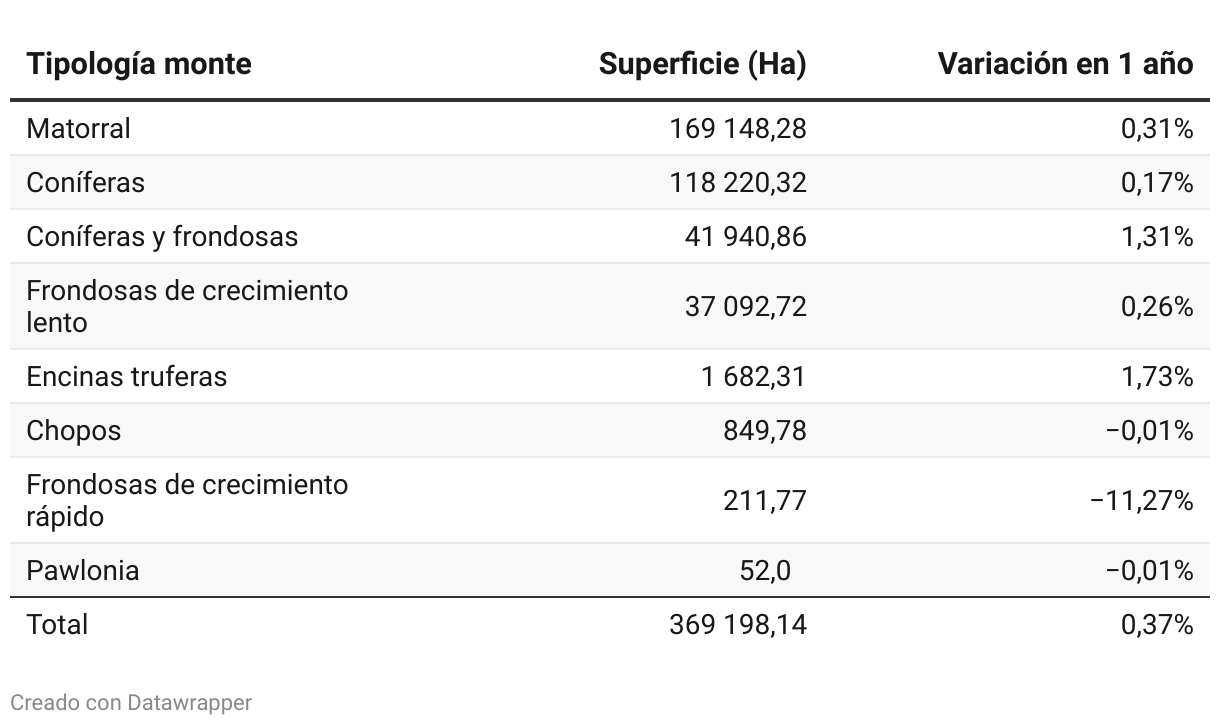Click the −11,27% variation value
This screenshot has width=1220, height=726.
[x=1141, y=500]
